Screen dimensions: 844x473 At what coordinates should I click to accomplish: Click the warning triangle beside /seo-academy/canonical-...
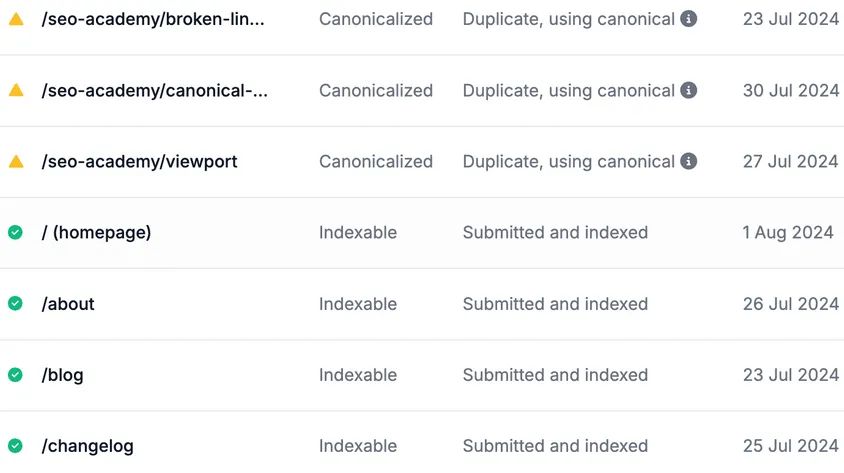coord(16,90)
